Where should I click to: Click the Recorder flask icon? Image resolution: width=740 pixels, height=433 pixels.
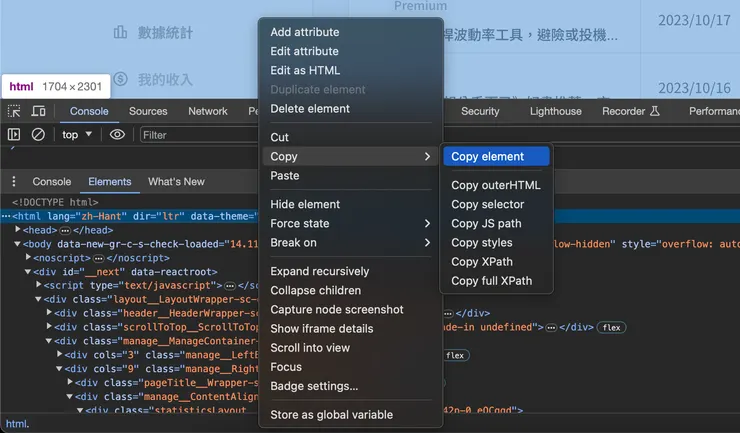(655, 111)
